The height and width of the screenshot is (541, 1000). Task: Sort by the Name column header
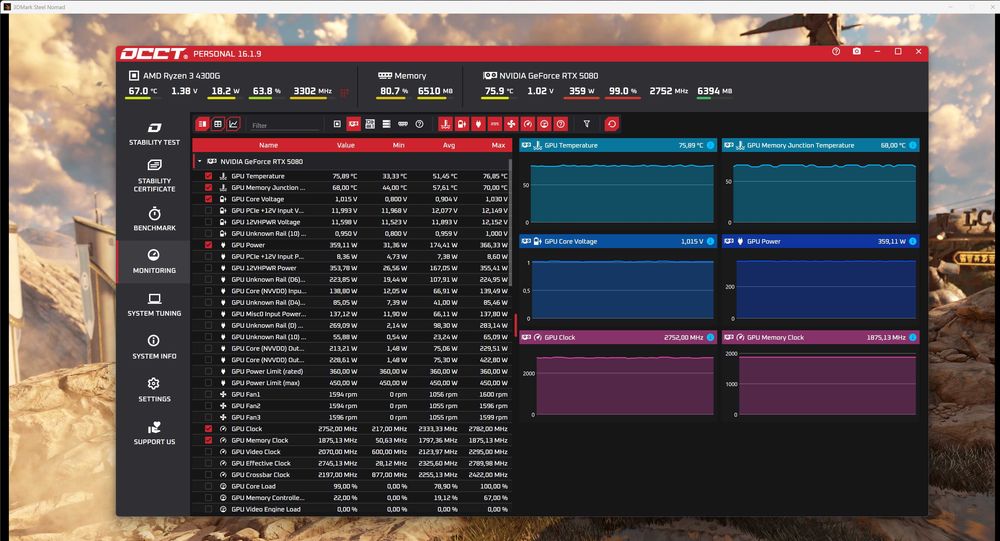(268, 145)
